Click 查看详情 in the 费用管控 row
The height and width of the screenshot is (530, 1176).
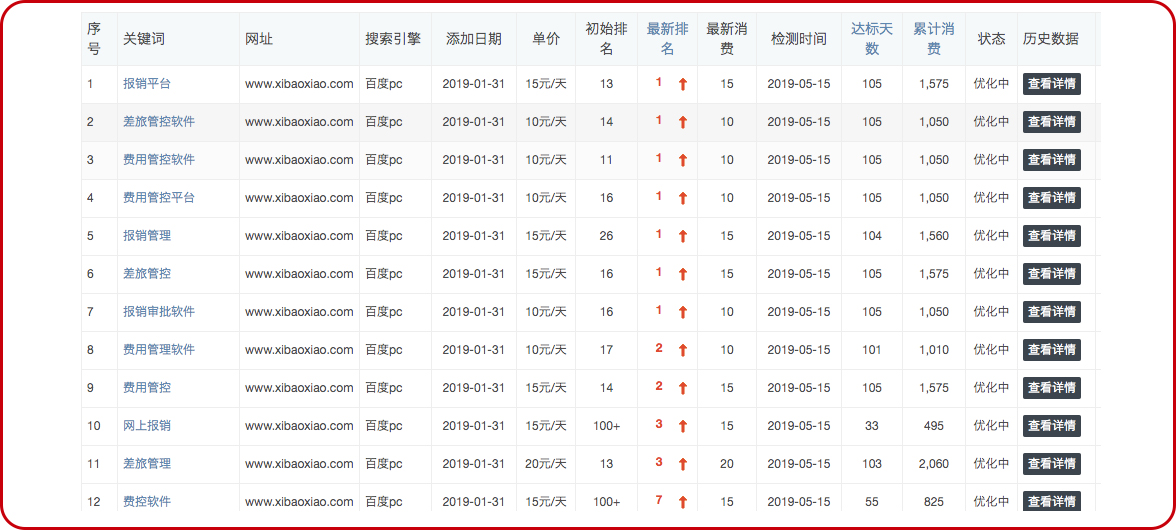pos(1051,388)
